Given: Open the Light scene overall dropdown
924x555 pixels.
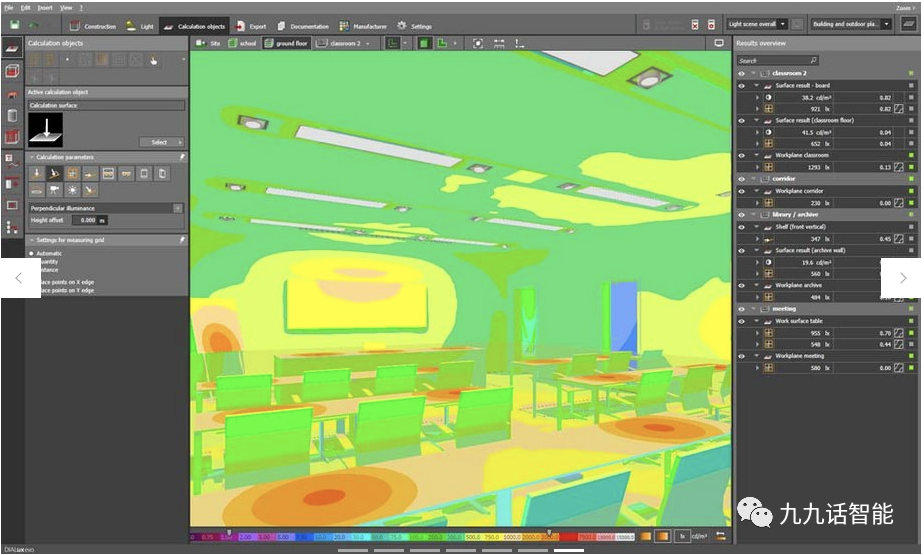Looking at the screenshot, I should pyautogui.click(x=756, y=24).
